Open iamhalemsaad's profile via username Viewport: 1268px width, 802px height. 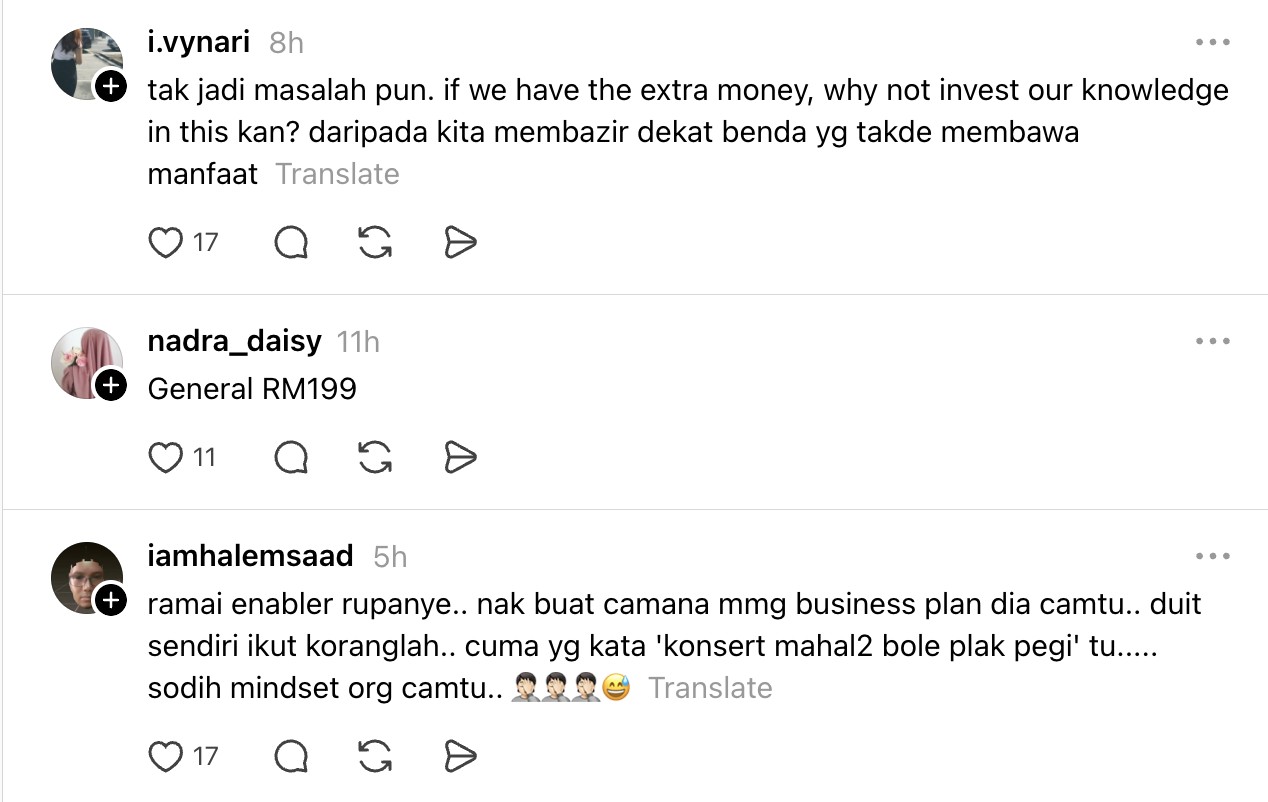point(250,556)
